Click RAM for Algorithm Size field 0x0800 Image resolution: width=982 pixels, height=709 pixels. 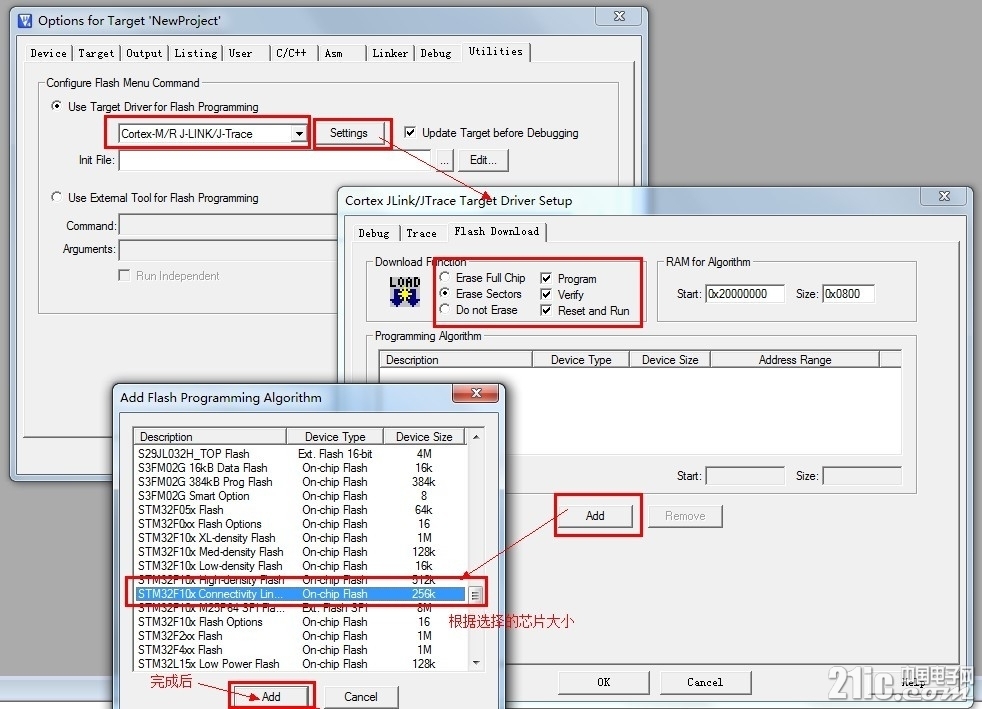point(849,294)
